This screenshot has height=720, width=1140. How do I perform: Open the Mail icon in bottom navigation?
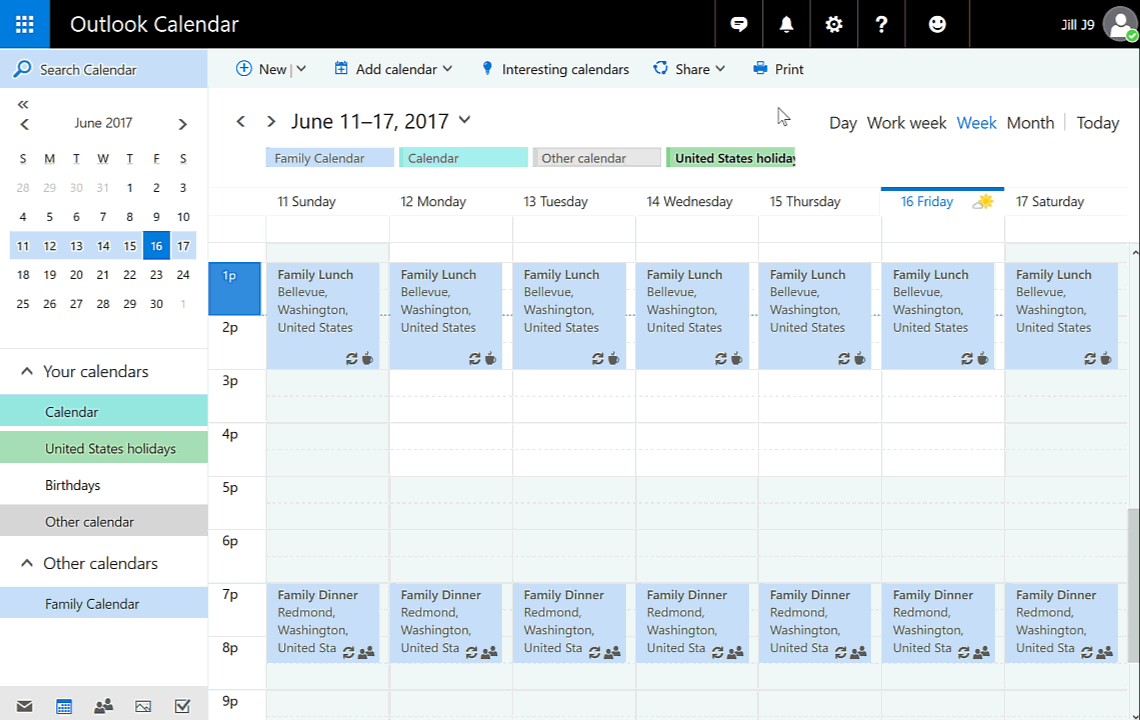coord(24,706)
